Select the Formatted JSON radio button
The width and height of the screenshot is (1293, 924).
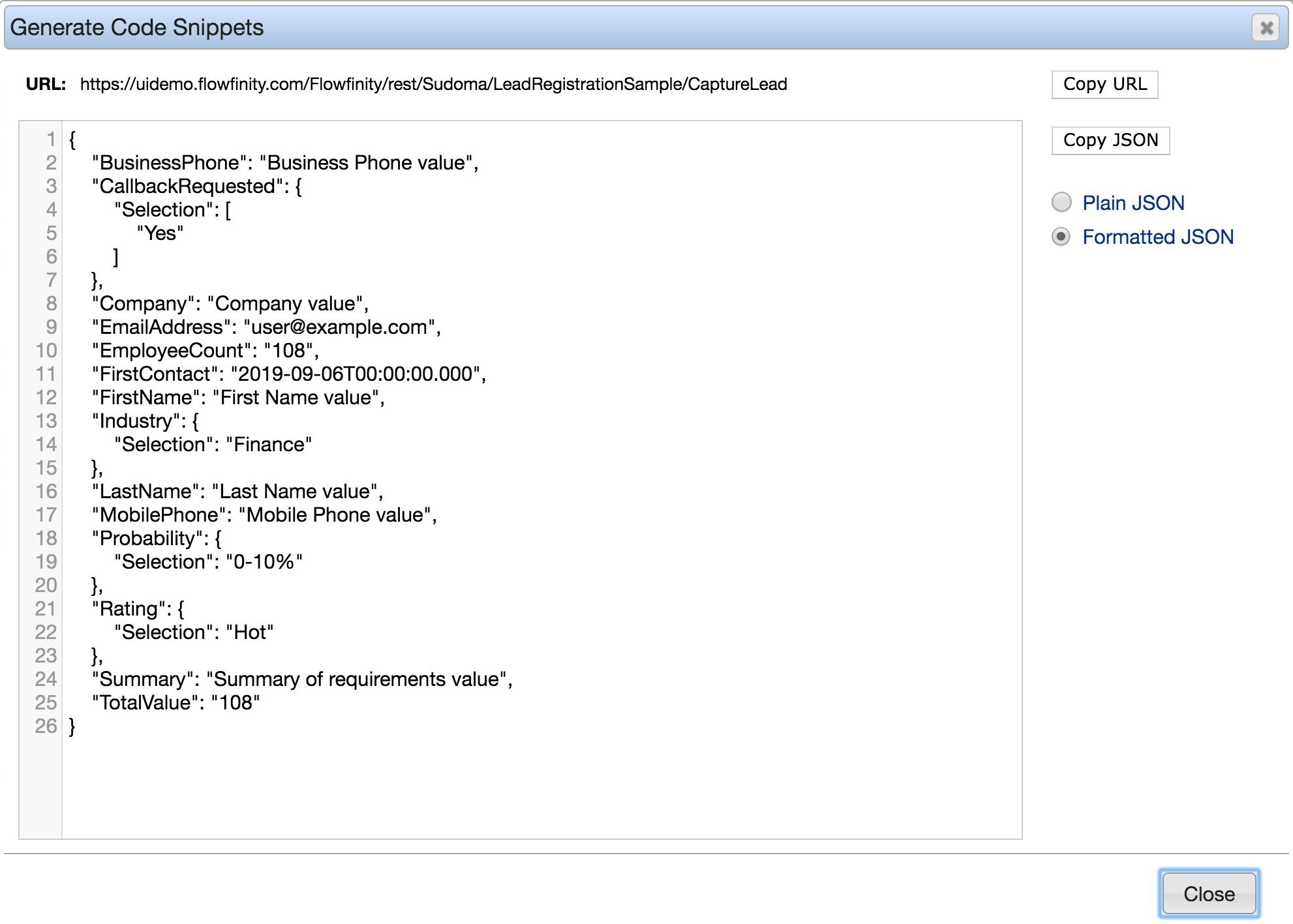(1061, 237)
